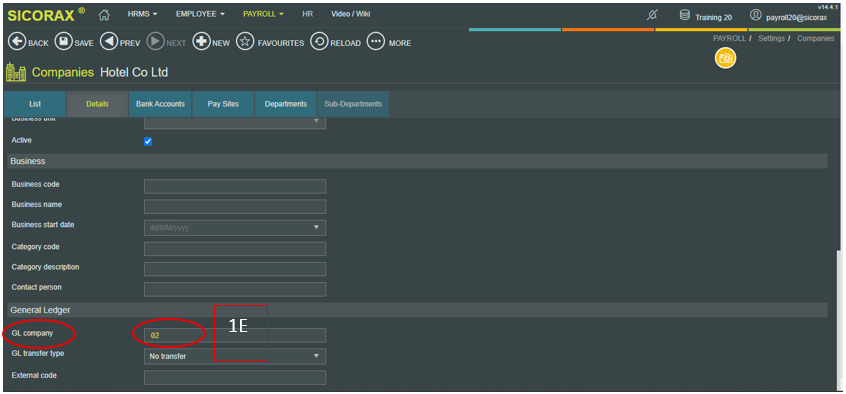Click the Category code input field
The height and width of the screenshot is (394, 846).
(235, 249)
